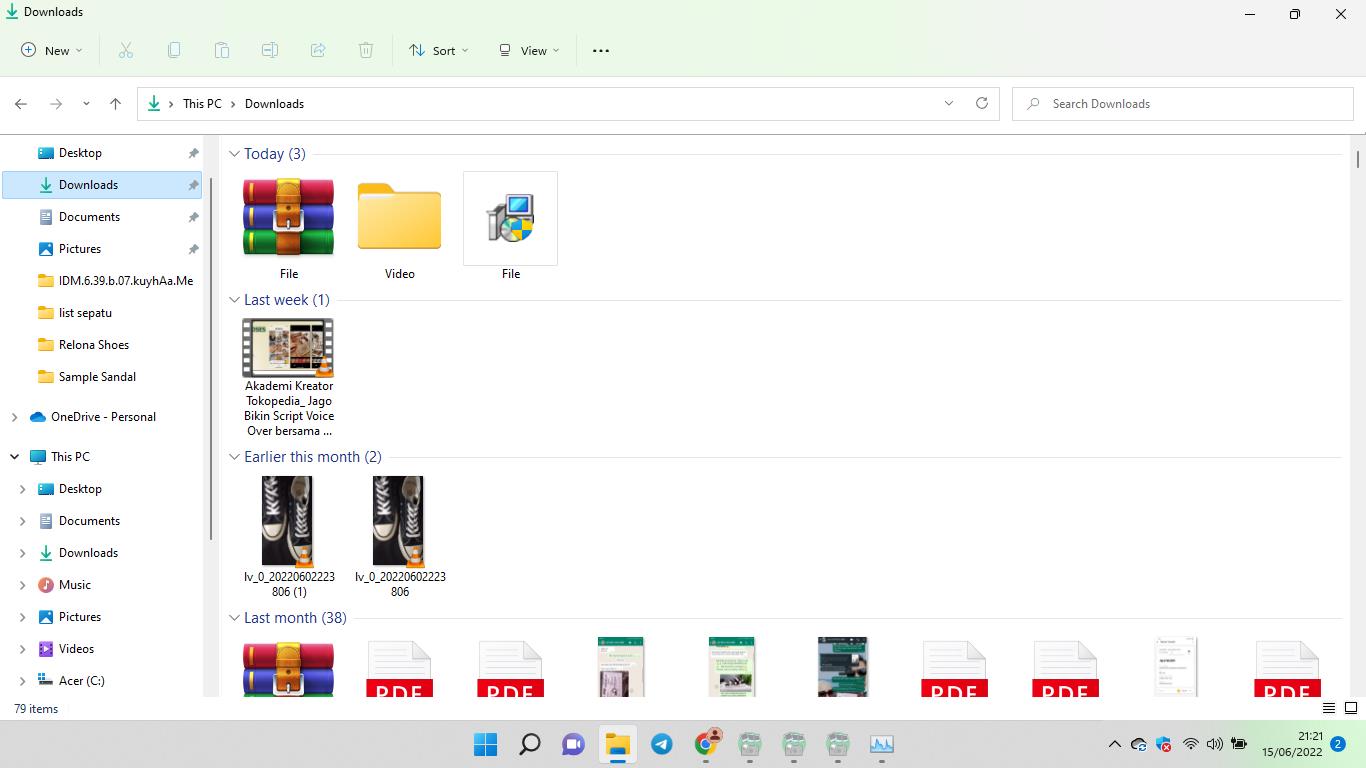This screenshot has height=768, width=1366.
Task: Collapse the Today group
Action: coord(234,154)
